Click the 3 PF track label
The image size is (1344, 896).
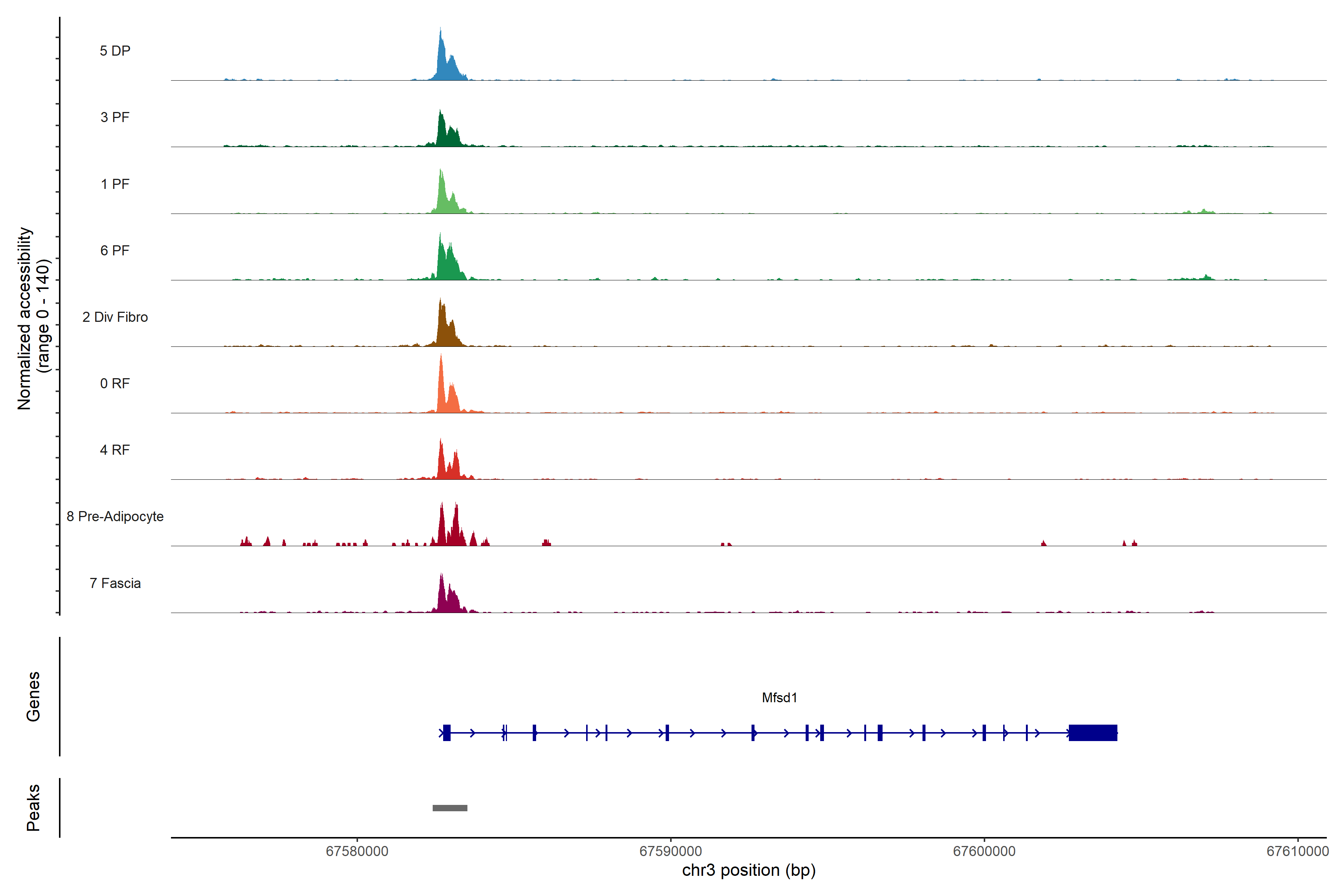tap(115, 117)
